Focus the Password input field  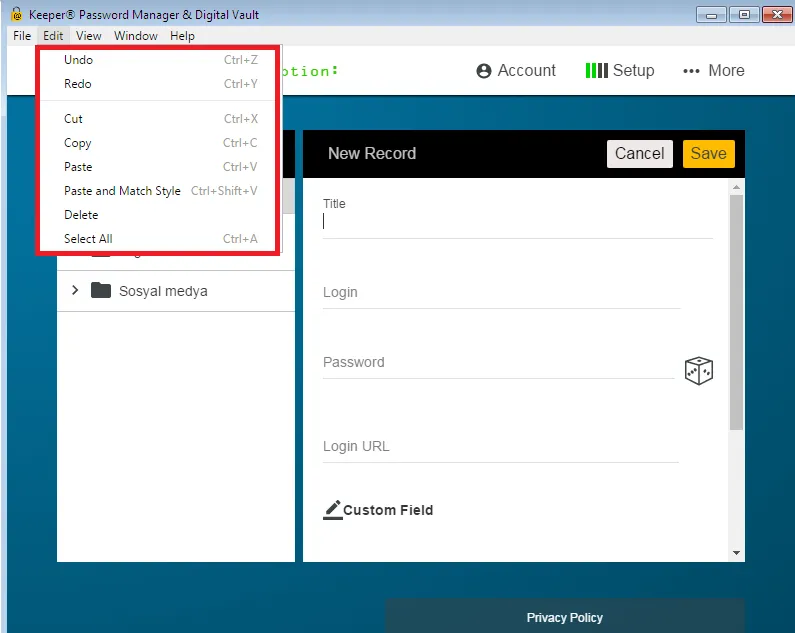pos(498,363)
